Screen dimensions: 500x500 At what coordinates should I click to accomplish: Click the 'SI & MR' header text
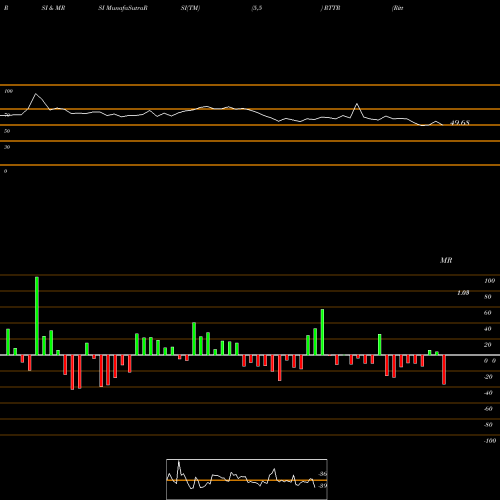point(53,8)
